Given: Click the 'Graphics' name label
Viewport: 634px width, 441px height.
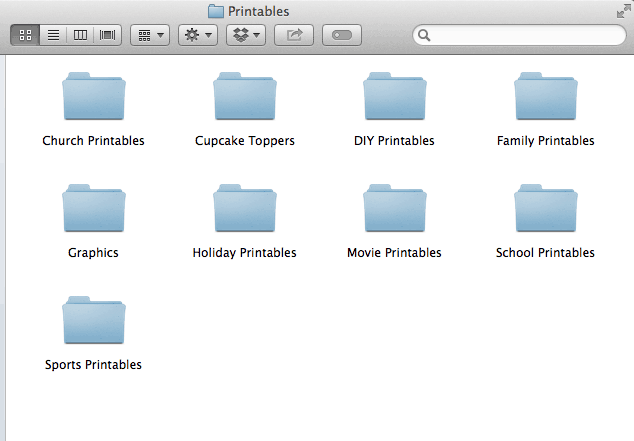Looking at the screenshot, I should pos(93,253).
